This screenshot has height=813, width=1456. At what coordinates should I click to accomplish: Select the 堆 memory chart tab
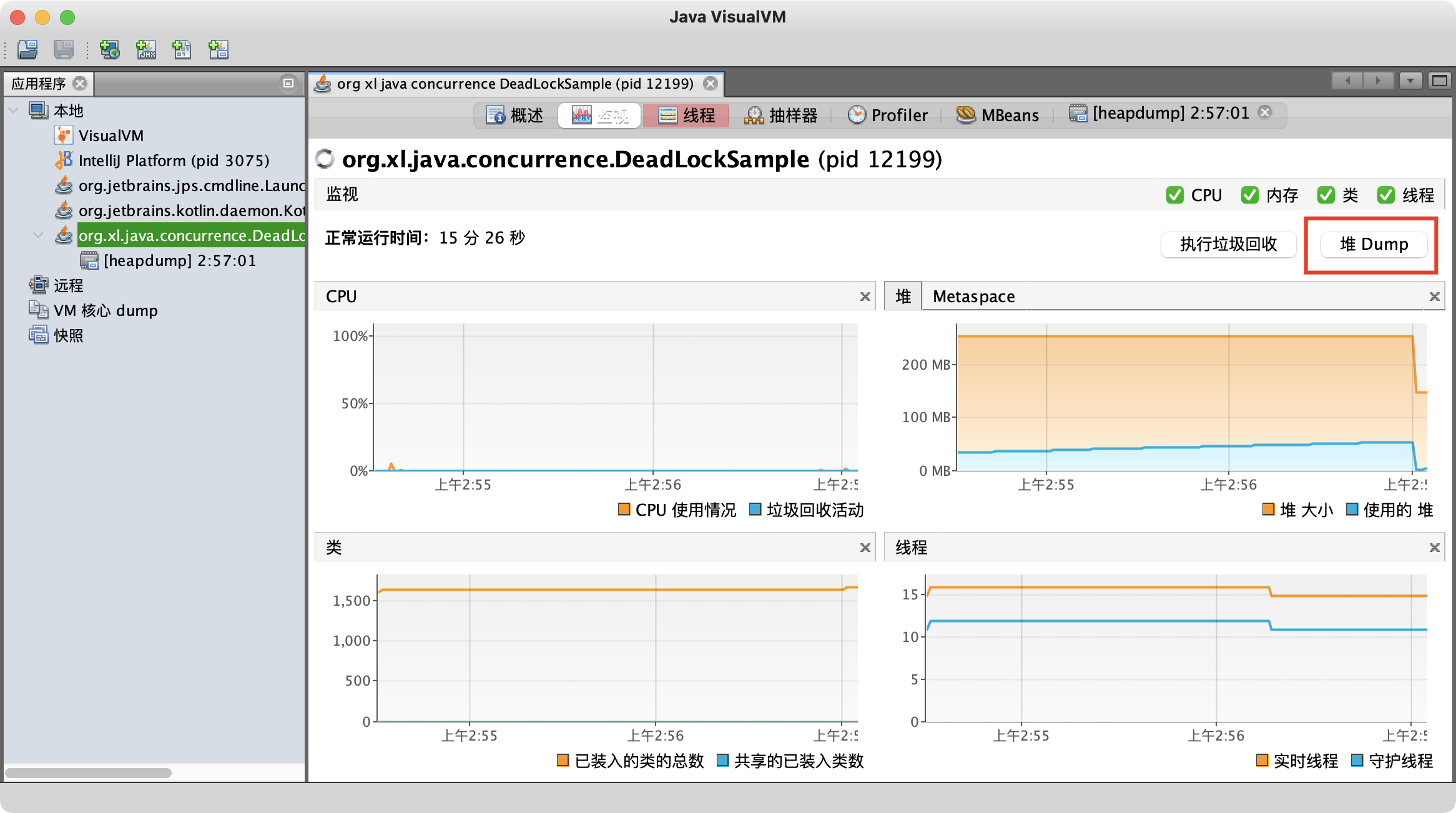point(903,296)
